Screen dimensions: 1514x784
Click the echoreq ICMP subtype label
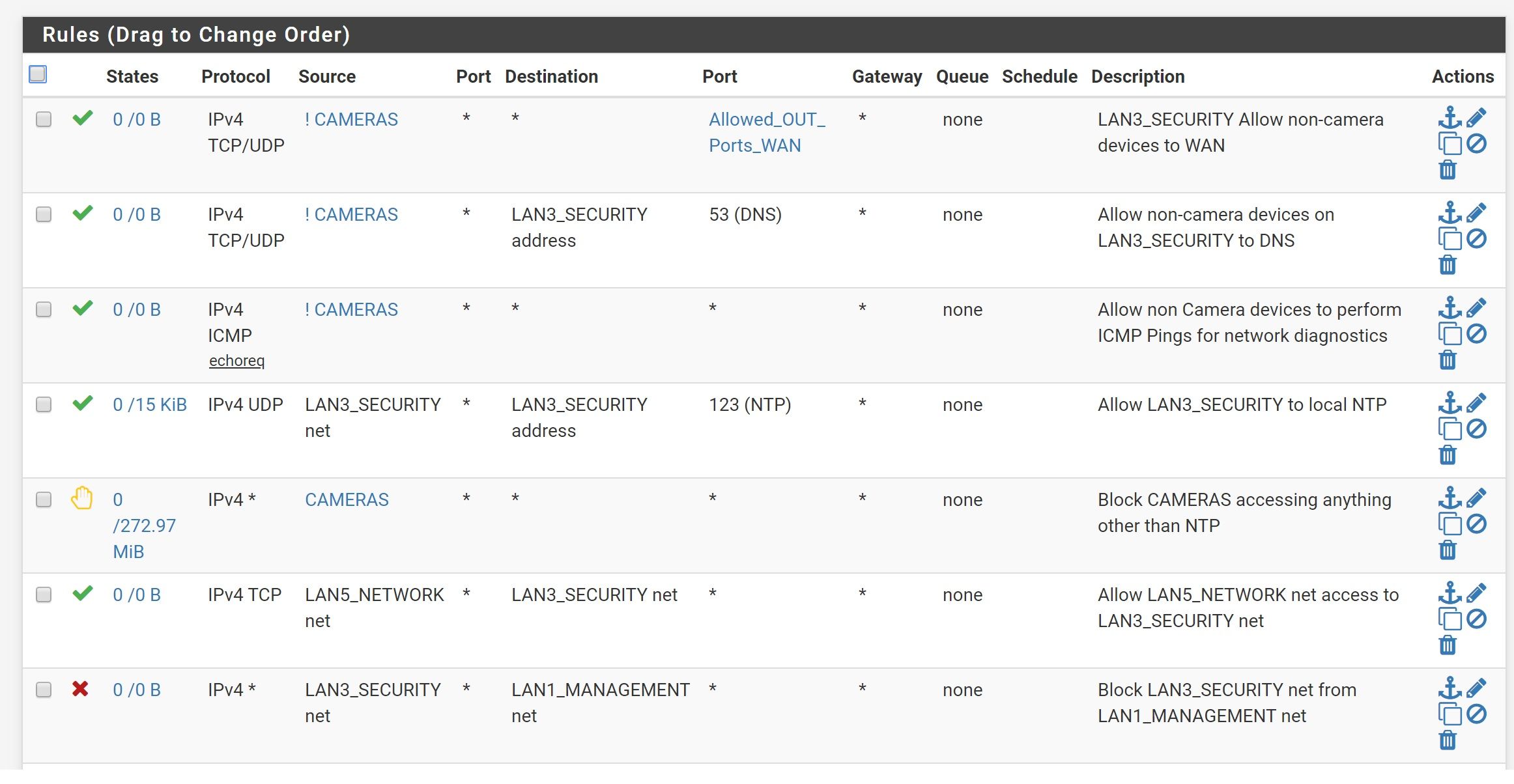236,361
